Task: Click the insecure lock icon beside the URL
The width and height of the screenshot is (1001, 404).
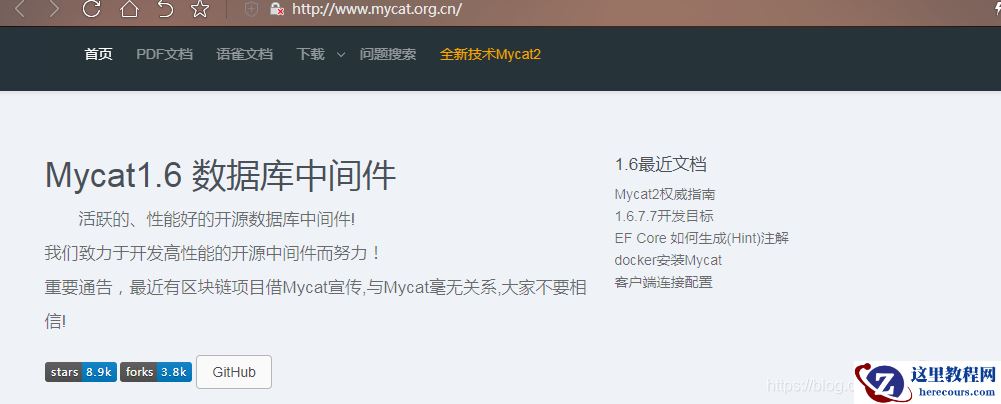Action: tap(276, 9)
